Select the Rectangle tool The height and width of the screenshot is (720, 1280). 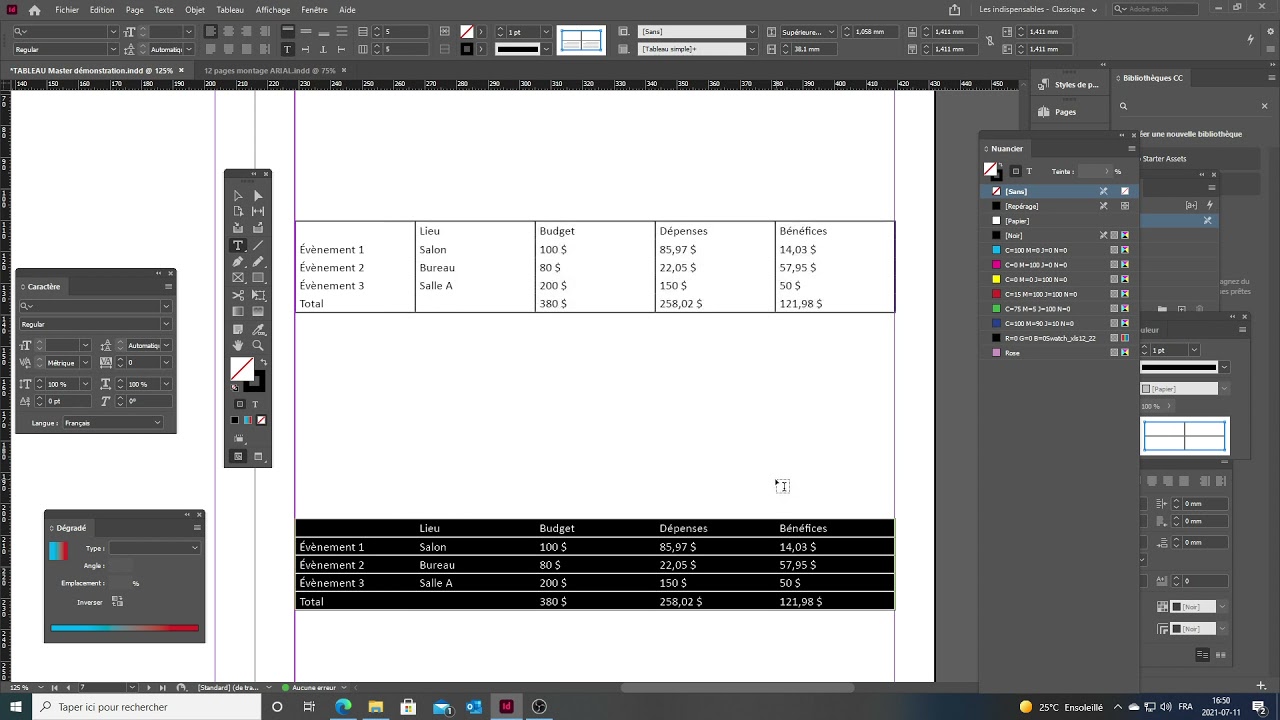pos(258,278)
